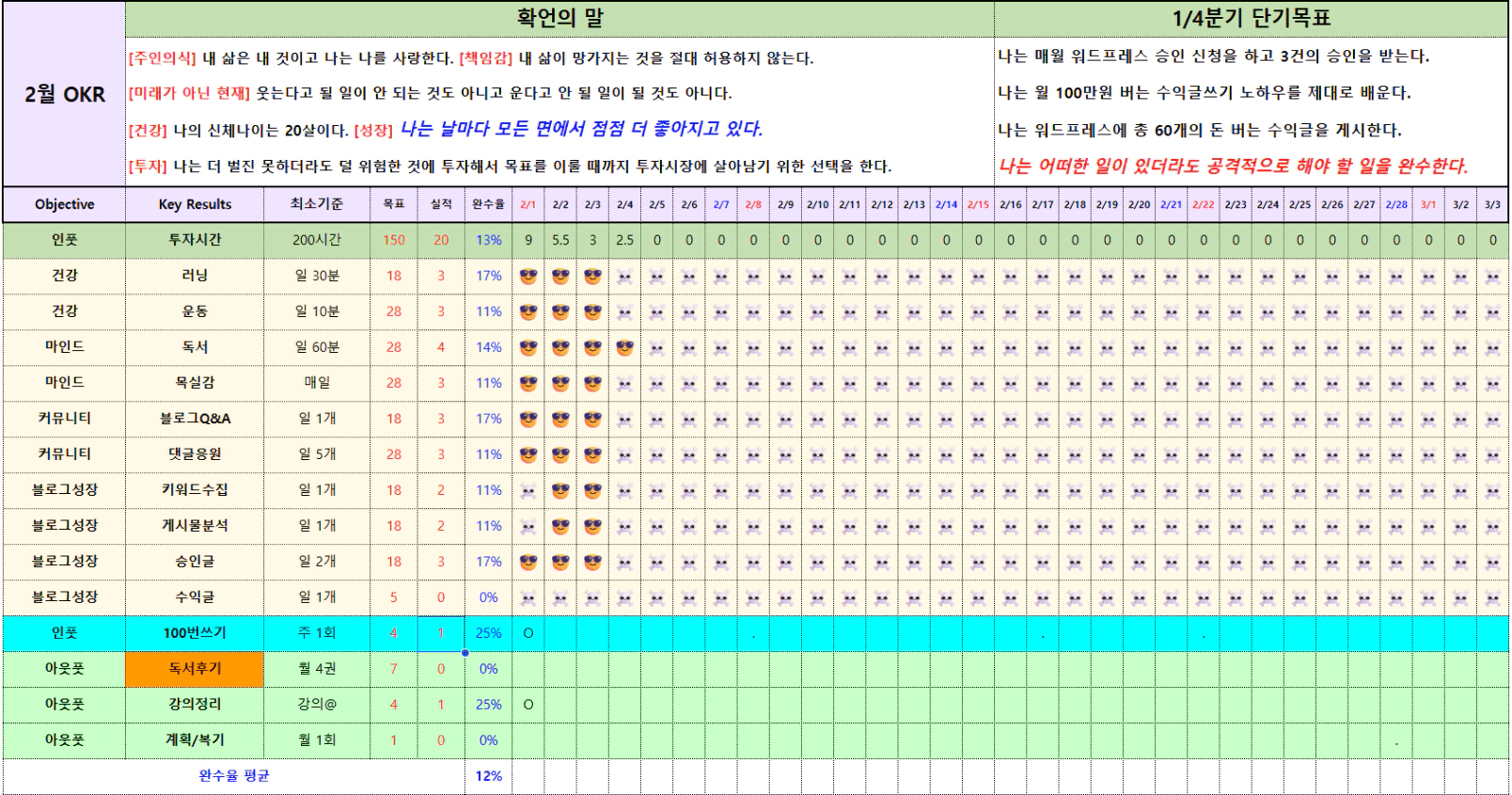Select the '게시물분석' key result cell
The height and width of the screenshot is (795, 1512).
click(195, 526)
